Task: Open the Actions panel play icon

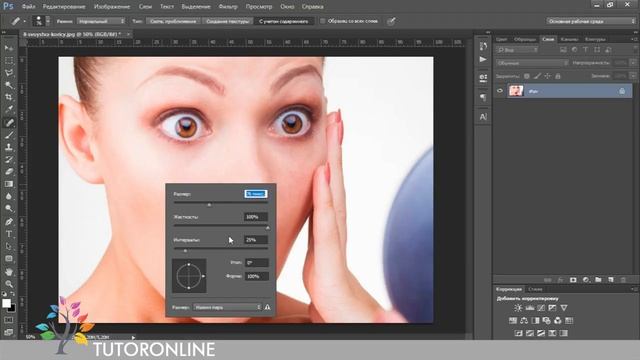Action: pyautogui.click(x=483, y=60)
